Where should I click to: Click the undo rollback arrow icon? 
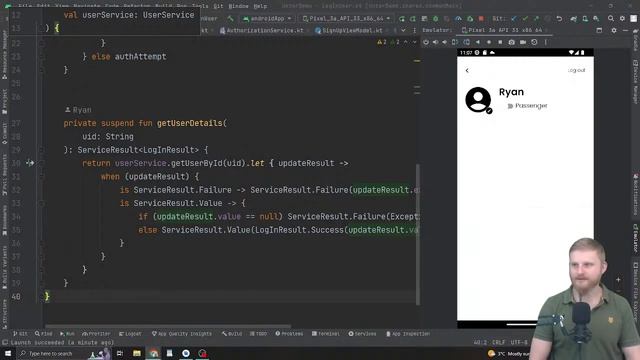(x=559, y=19)
